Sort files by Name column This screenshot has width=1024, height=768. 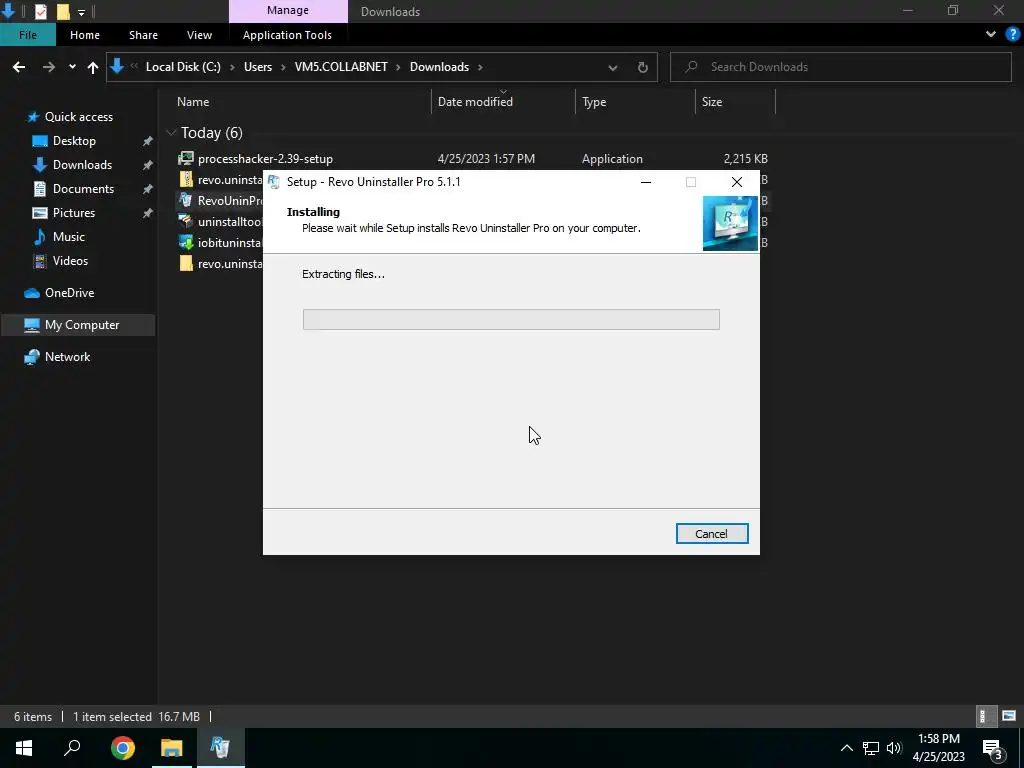(x=193, y=102)
